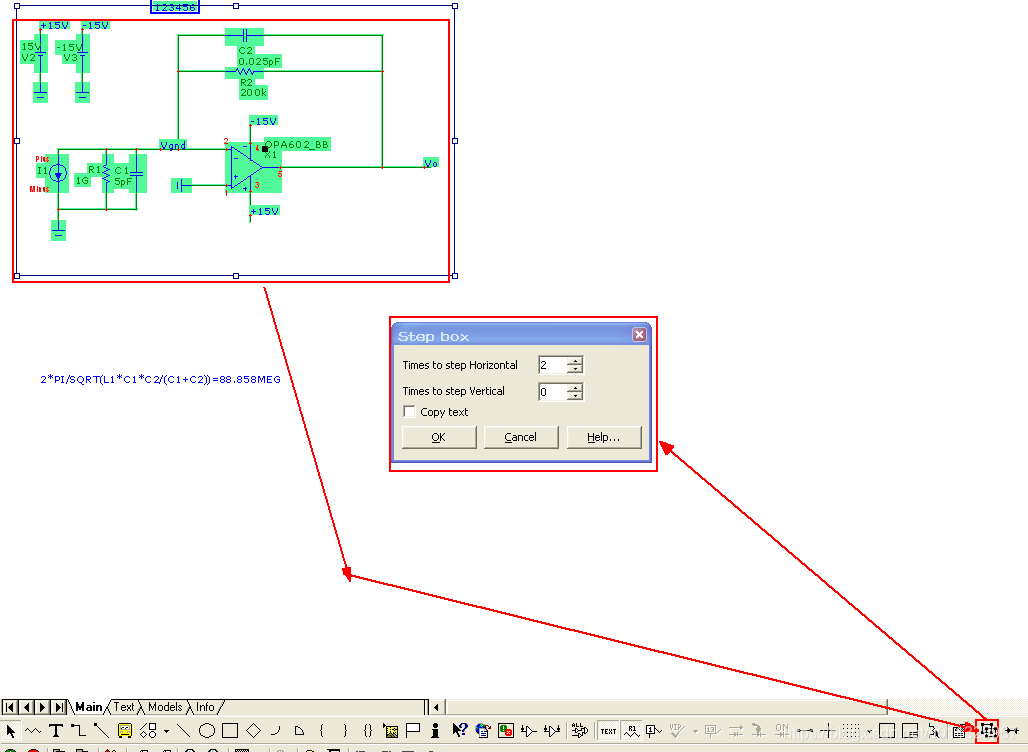Pick the pie drawing shape
The width and height of the screenshot is (1028, 752).
click(299, 730)
